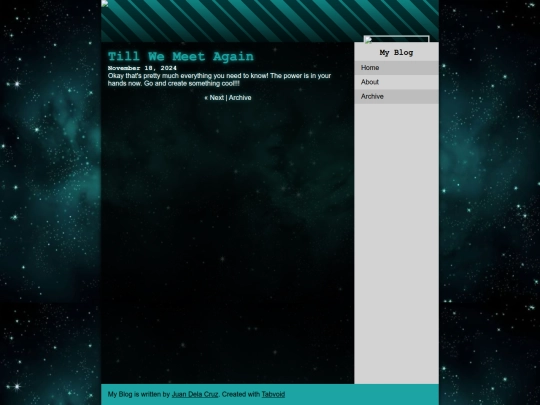
Task: Click the striped teal header banner
Action: pos(270,21)
